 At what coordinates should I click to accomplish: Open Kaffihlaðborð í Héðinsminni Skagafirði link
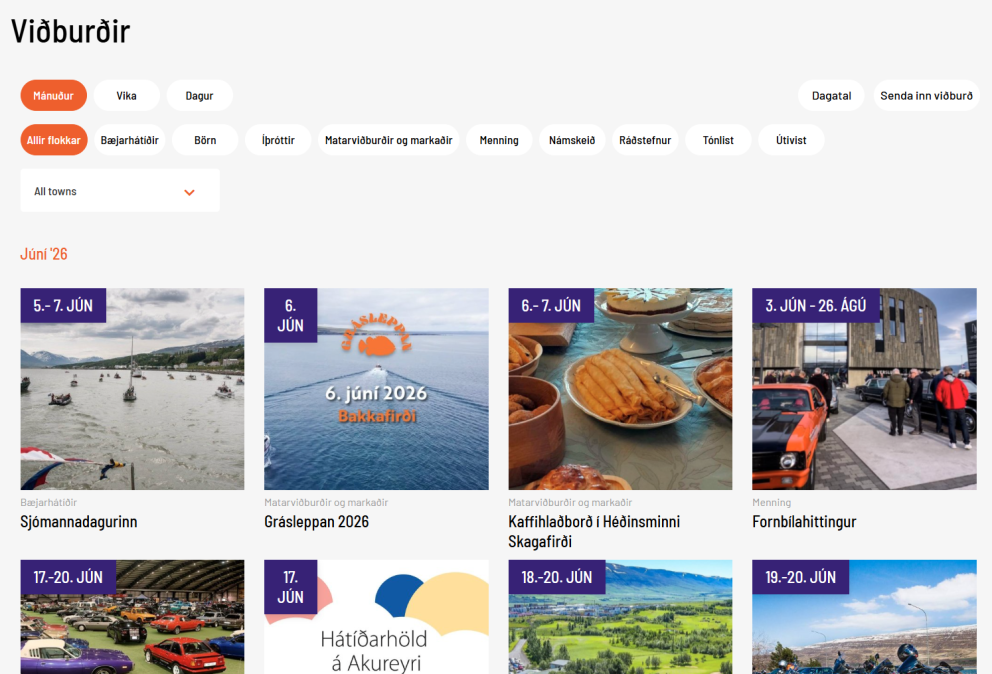pyautogui.click(x=594, y=532)
